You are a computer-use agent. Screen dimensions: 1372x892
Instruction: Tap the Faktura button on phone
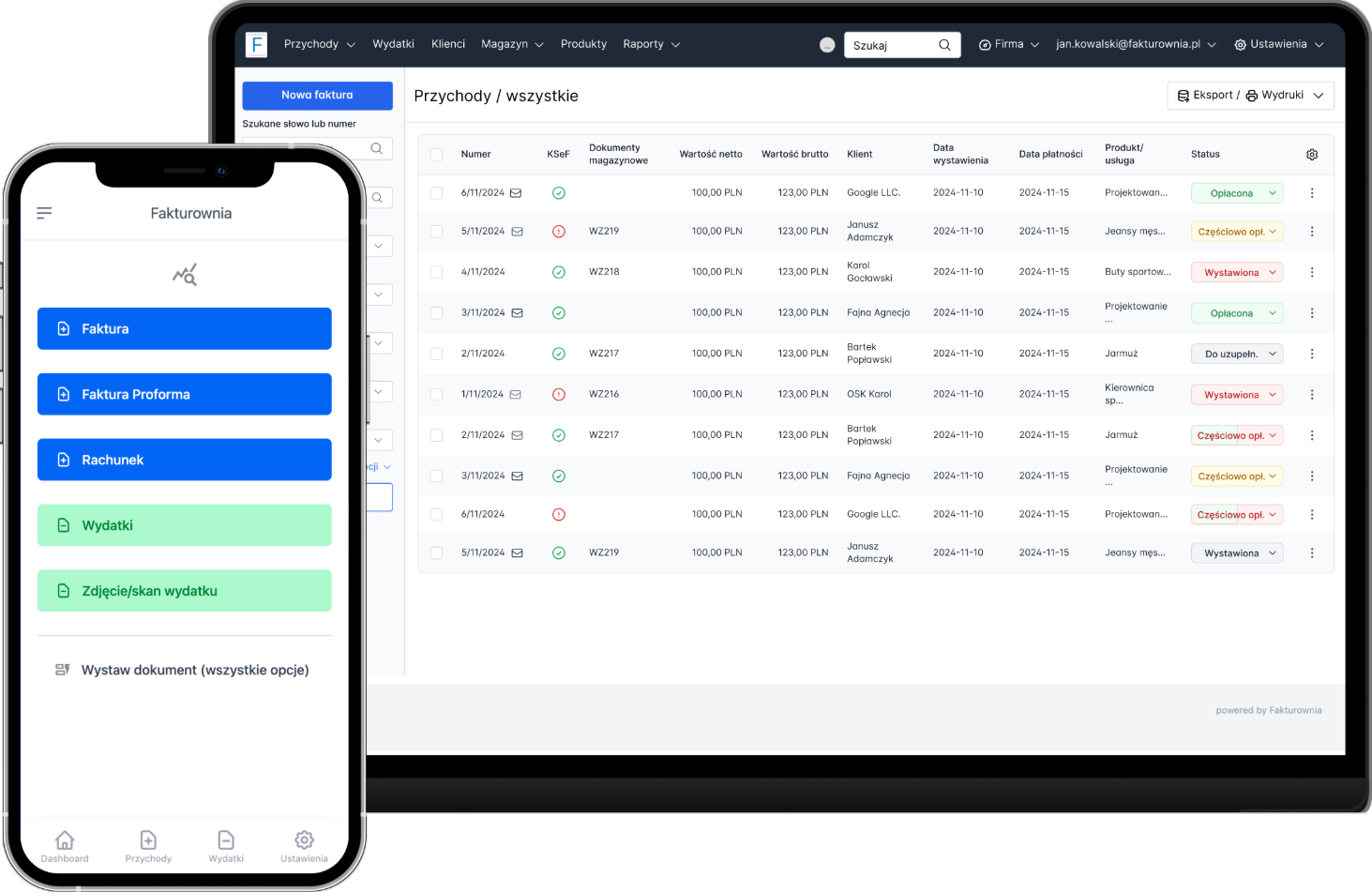click(185, 329)
